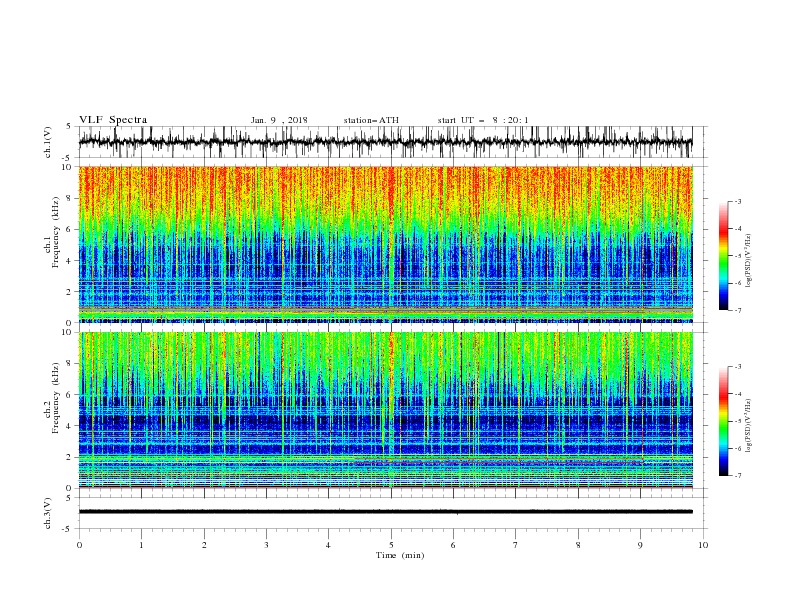The height and width of the screenshot is (612, 792).
Task: Click time axis tick label "3"
Action: [x=266, y=545]
